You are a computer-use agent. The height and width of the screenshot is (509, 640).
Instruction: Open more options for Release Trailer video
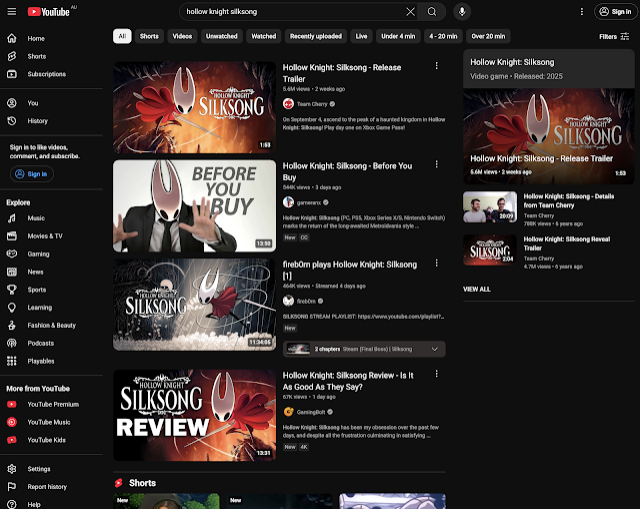437,67
